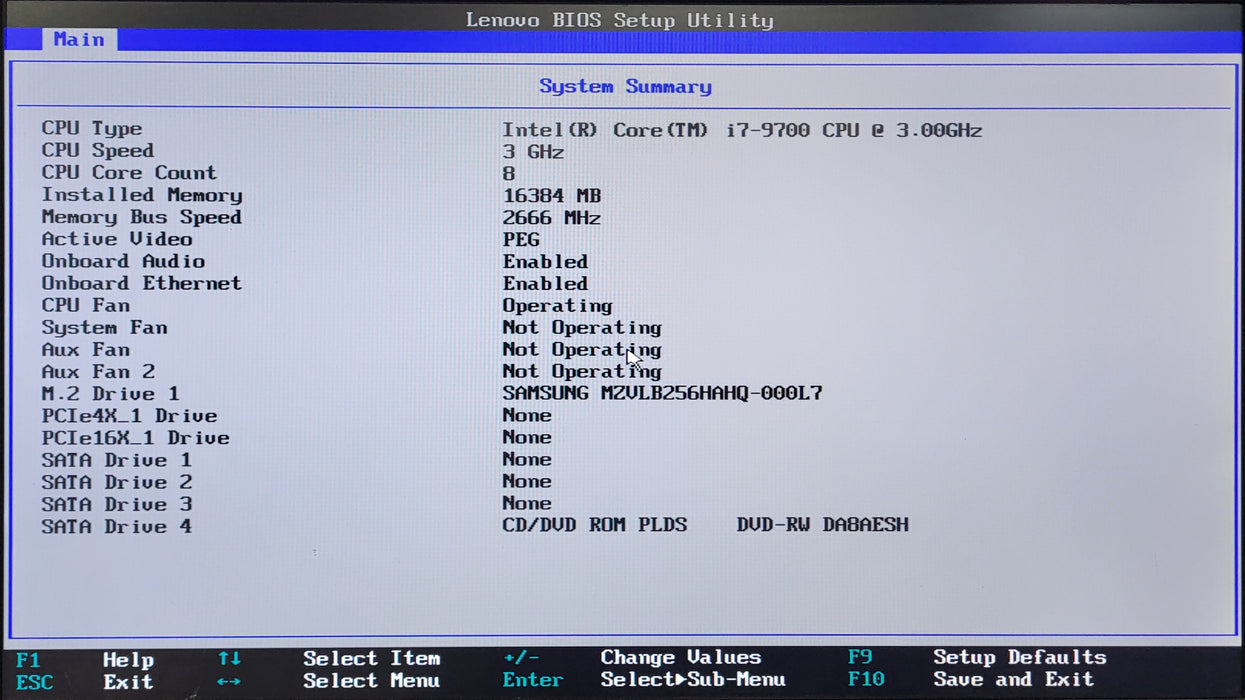Select the System Fan label
The height and width of the screenshot is (700, 1245).
point(104,327)
